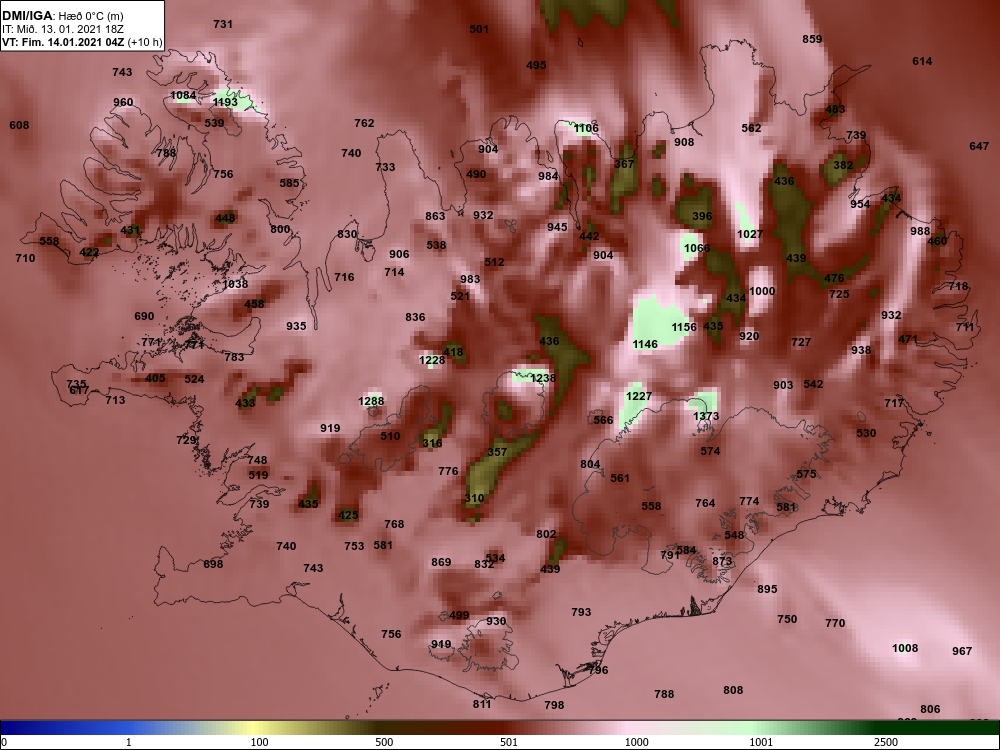Select the map value 405
The image size is (1000, 750).
(x=155, y=378)
